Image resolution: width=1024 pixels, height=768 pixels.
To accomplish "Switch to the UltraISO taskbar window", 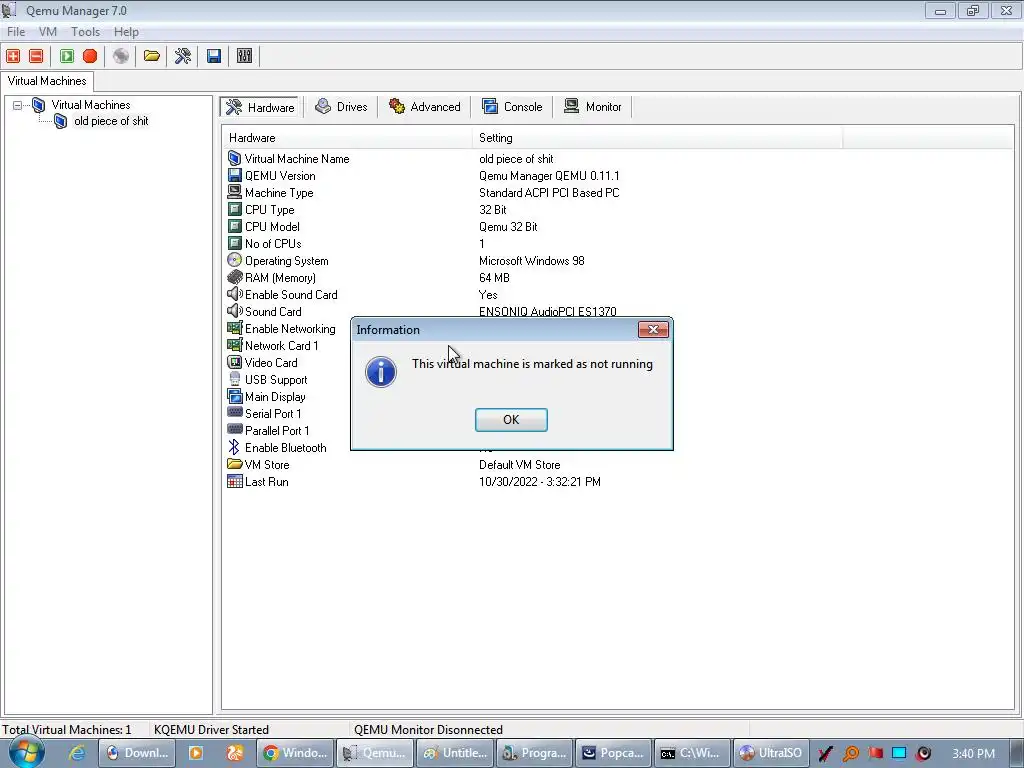I will click(771, 753).
